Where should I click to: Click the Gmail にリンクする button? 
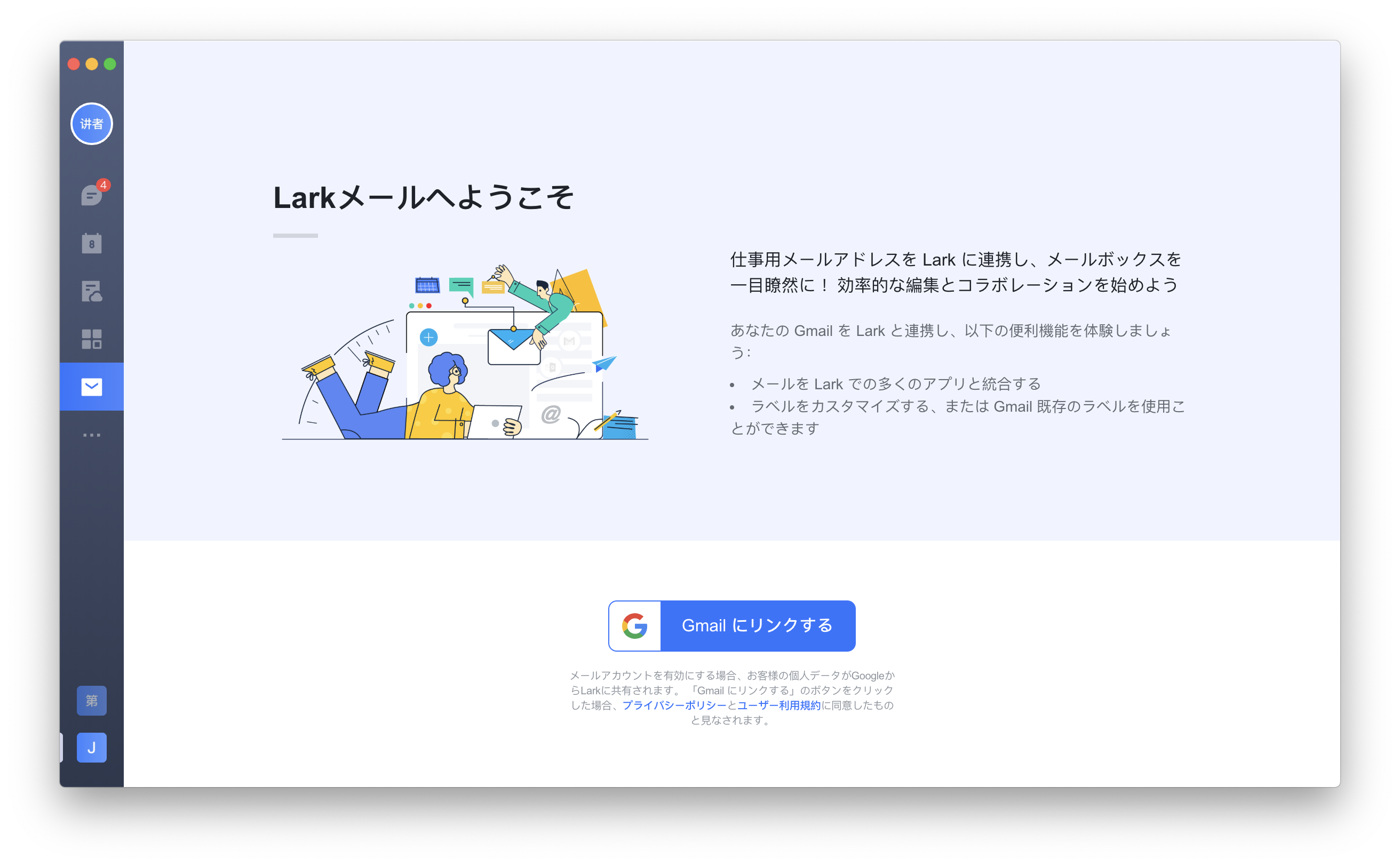pos(731,626)
